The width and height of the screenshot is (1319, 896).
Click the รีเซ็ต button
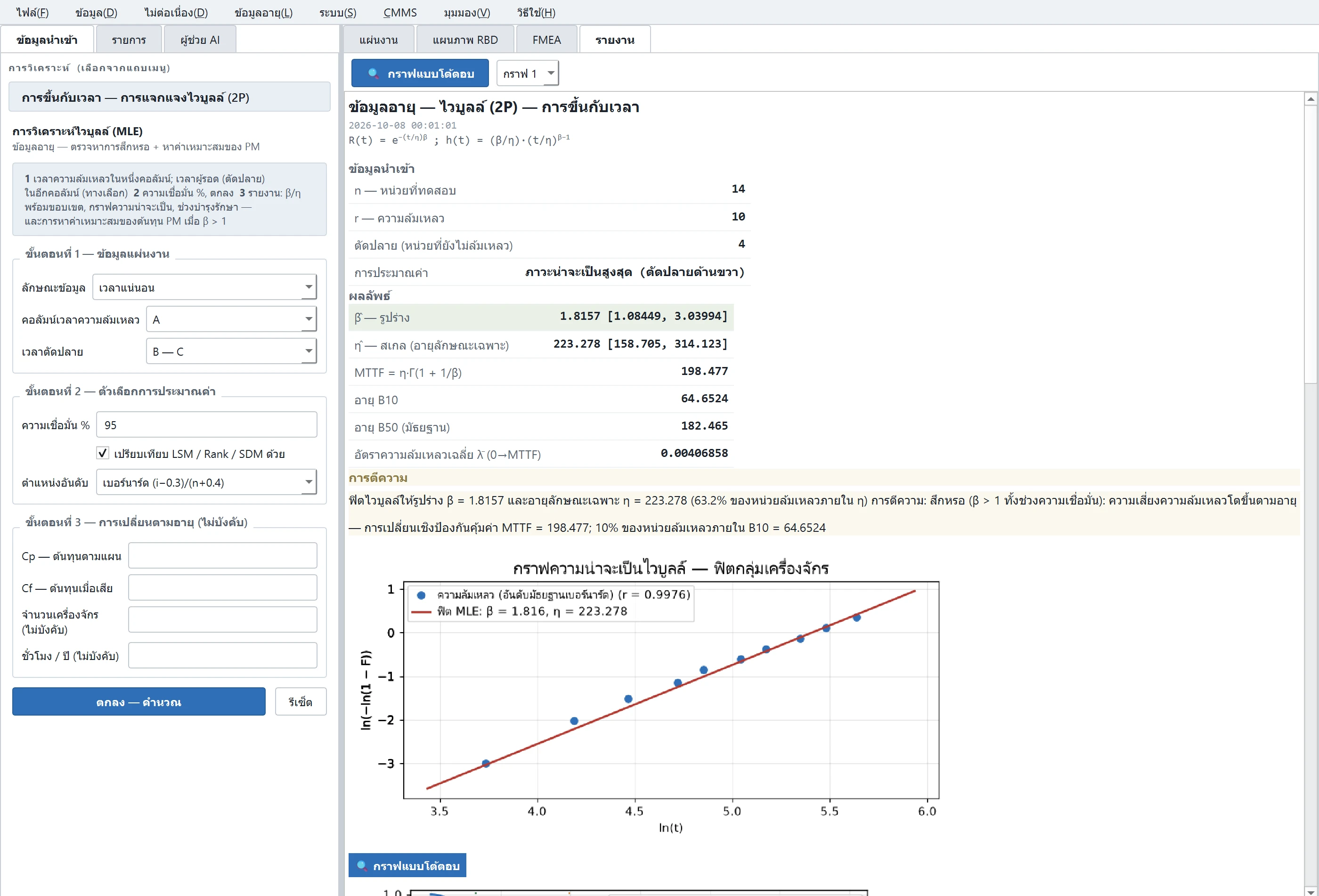[x=300, y=701]
